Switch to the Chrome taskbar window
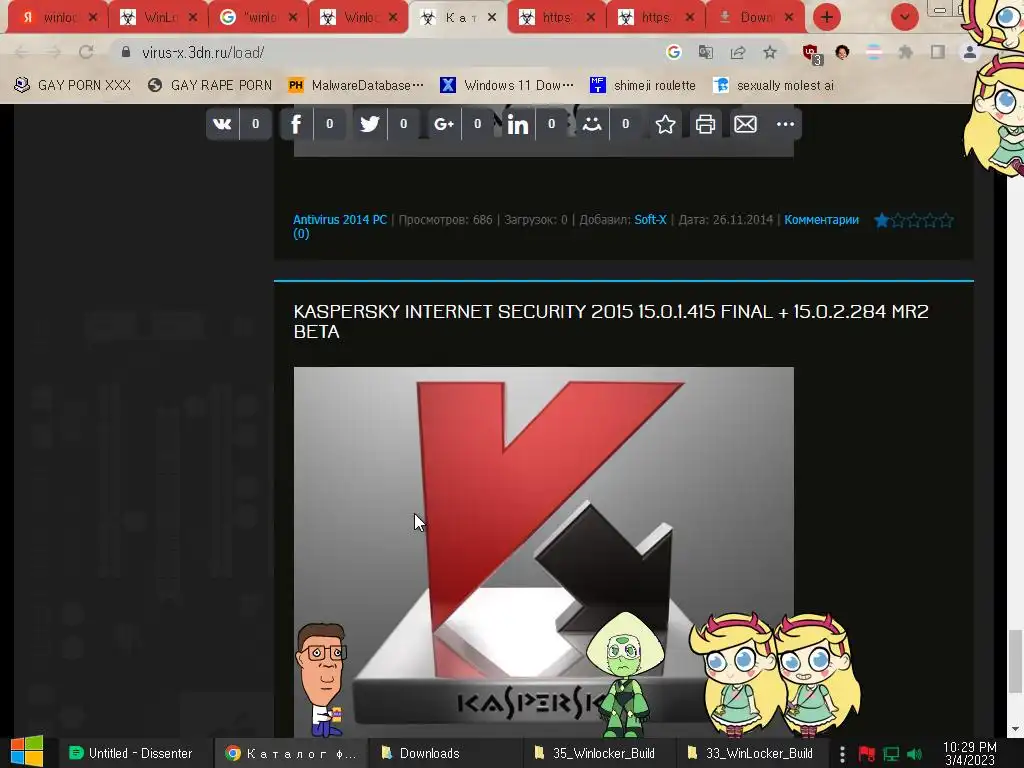 click(x=291, y=754)
